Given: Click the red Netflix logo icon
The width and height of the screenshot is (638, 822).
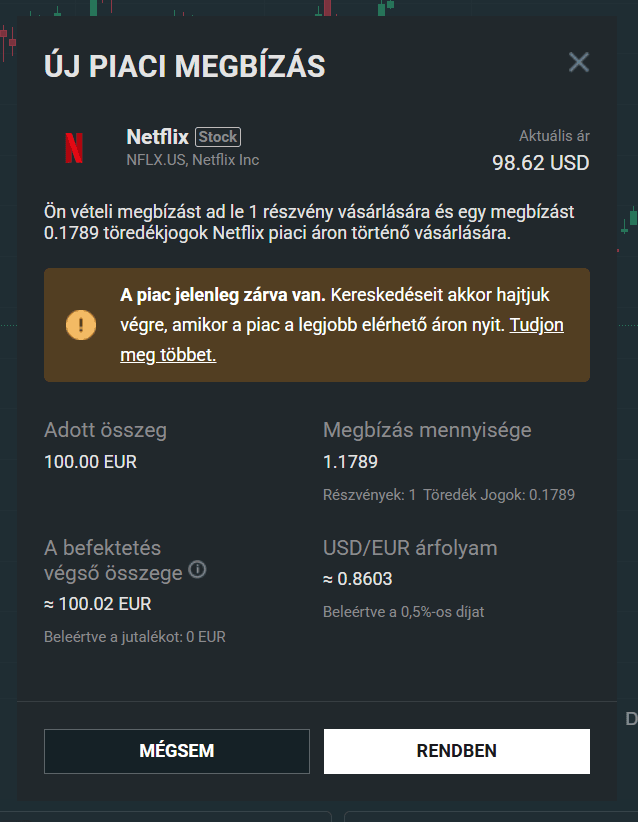Looking at the screenshot, I should click(x=74, y=148).
